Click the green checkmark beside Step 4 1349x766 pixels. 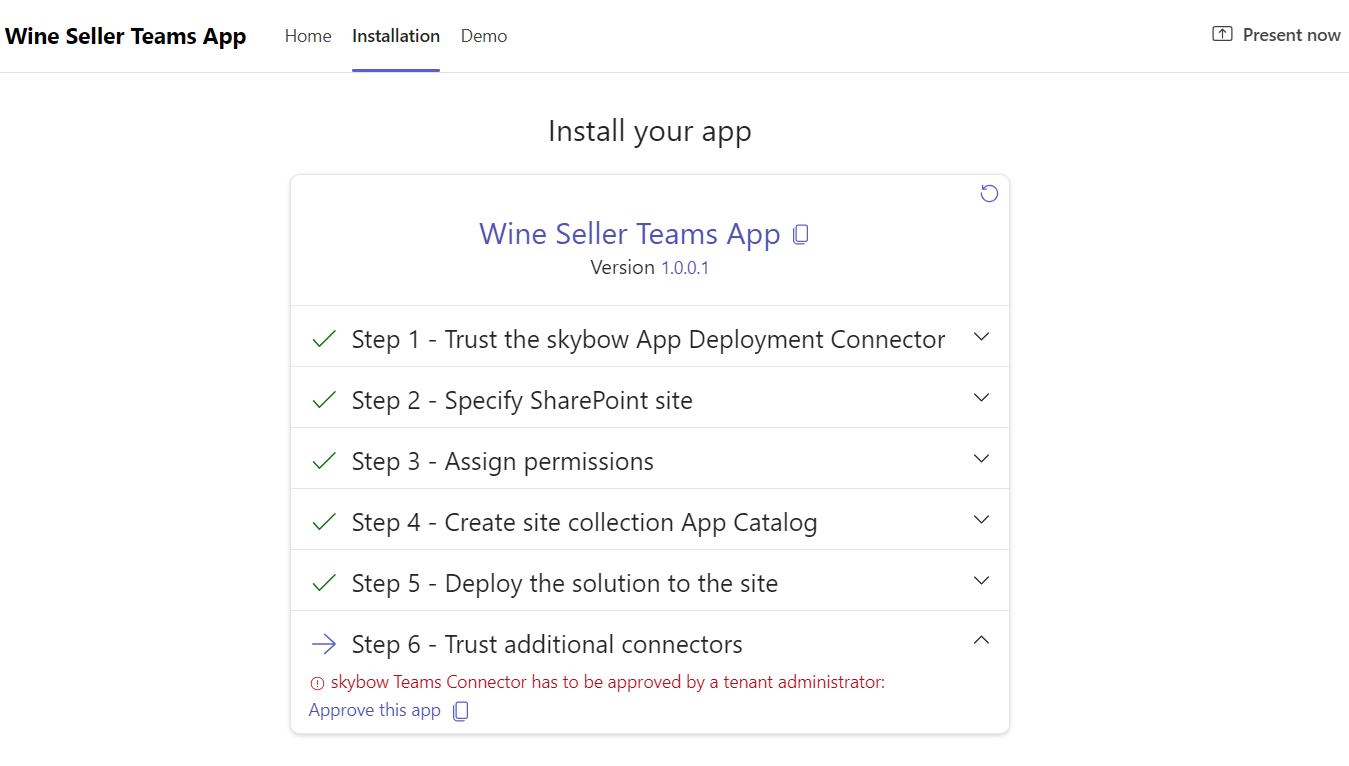[324, 522]
